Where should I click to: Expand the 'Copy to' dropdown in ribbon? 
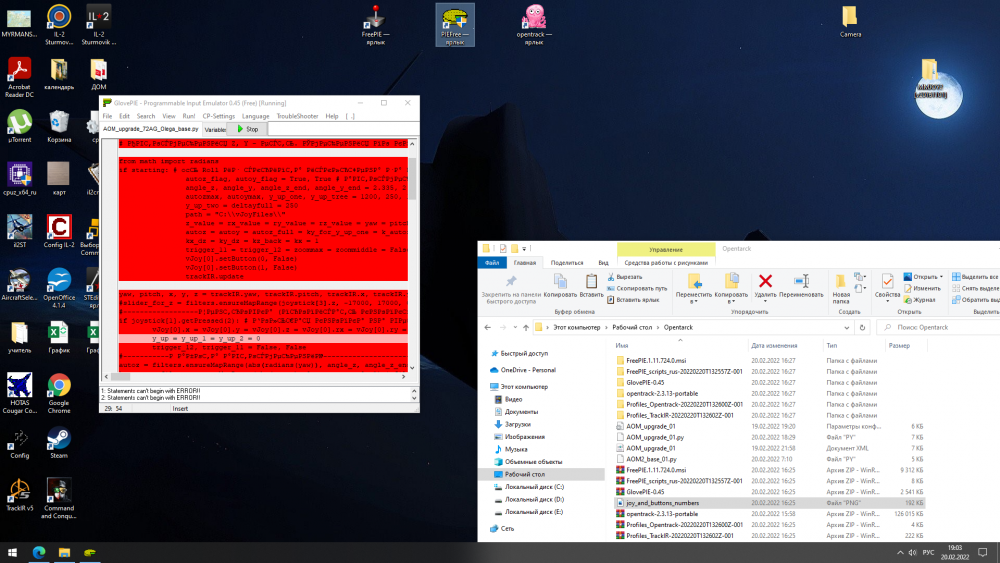731,300
